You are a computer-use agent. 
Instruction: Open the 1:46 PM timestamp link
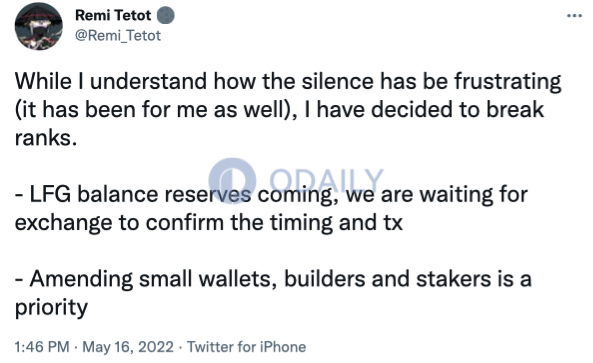pyautogui.click(x=42, y=347)
